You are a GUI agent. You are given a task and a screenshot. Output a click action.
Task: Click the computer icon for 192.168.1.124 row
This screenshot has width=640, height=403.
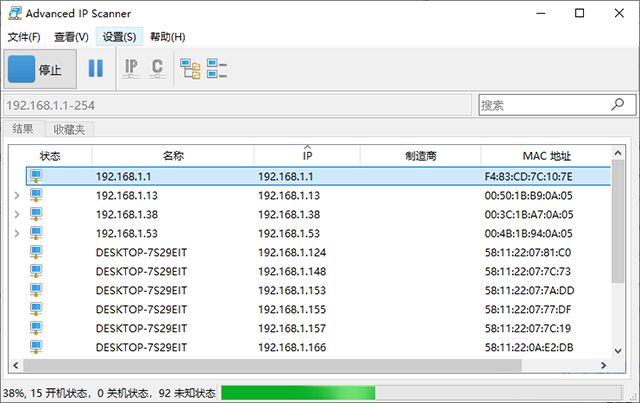(37, 252)
